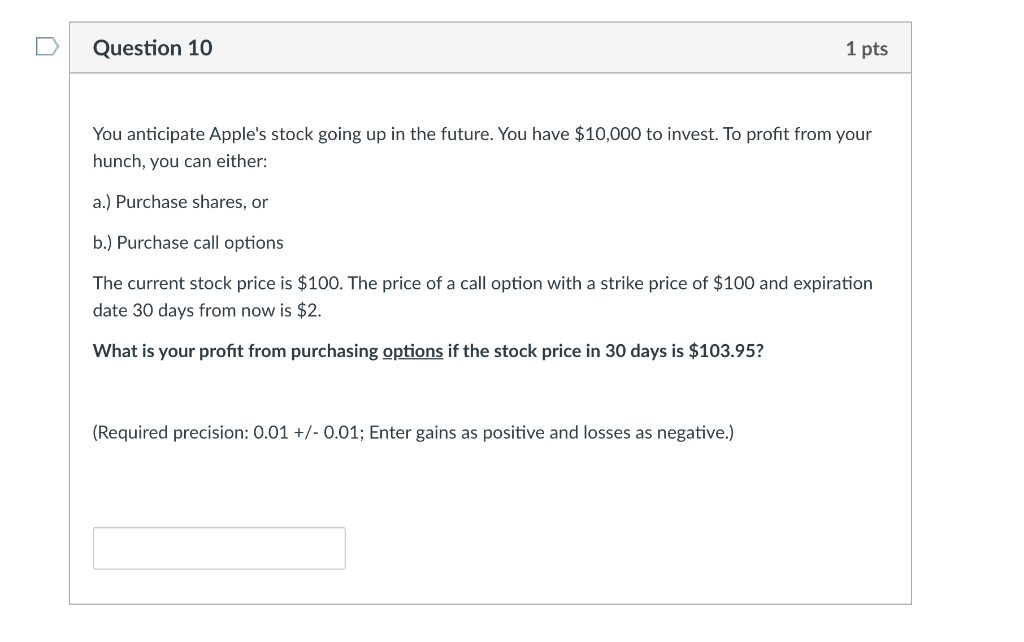
Task: Click the underlined word options
Action: pyautogui.click(x=413, y=351)
